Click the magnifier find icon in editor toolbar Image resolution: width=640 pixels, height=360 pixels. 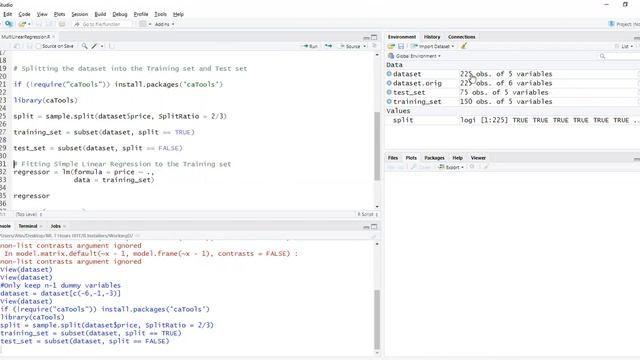[84, 46]
